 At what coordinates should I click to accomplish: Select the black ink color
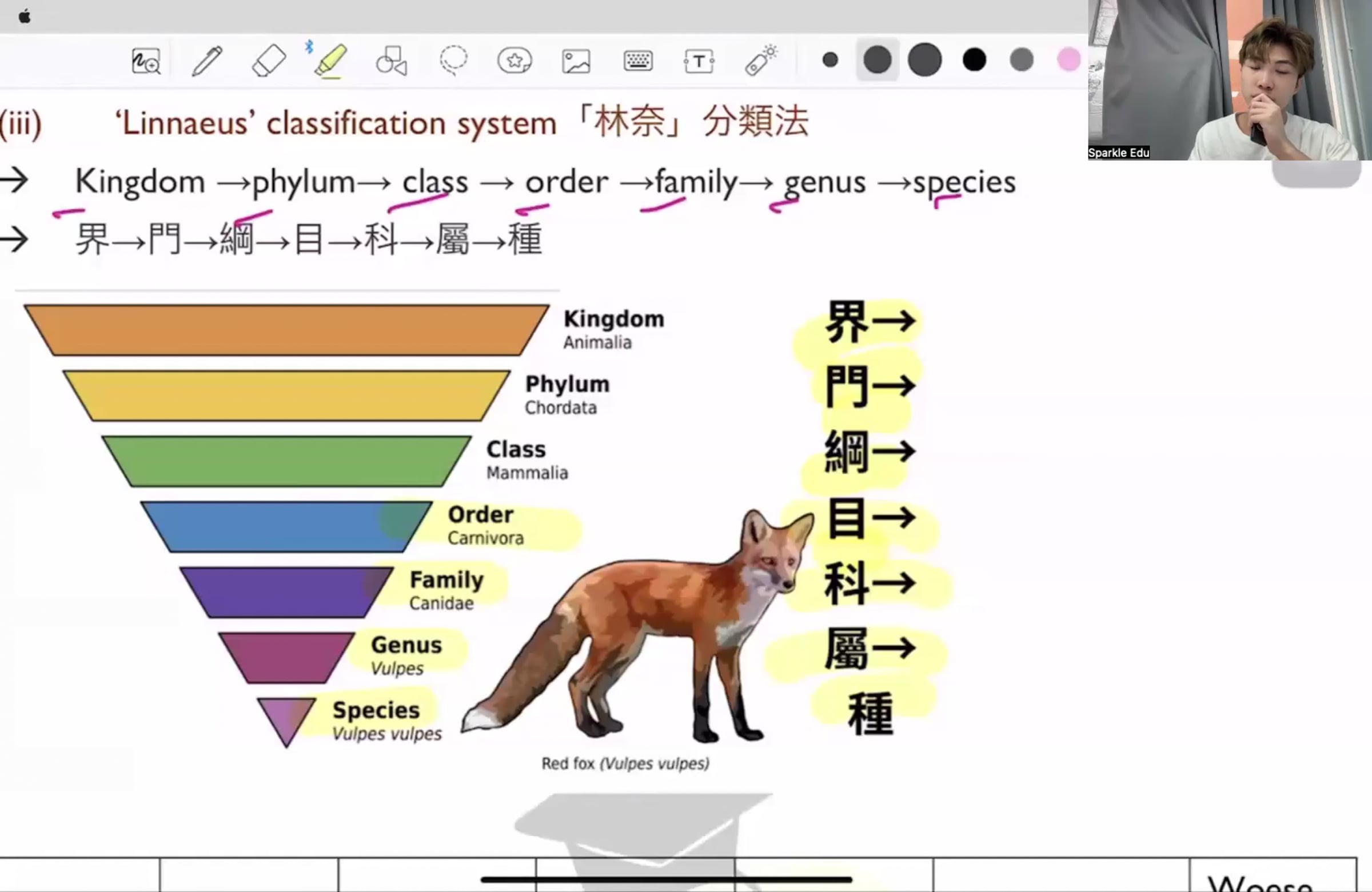974,59
